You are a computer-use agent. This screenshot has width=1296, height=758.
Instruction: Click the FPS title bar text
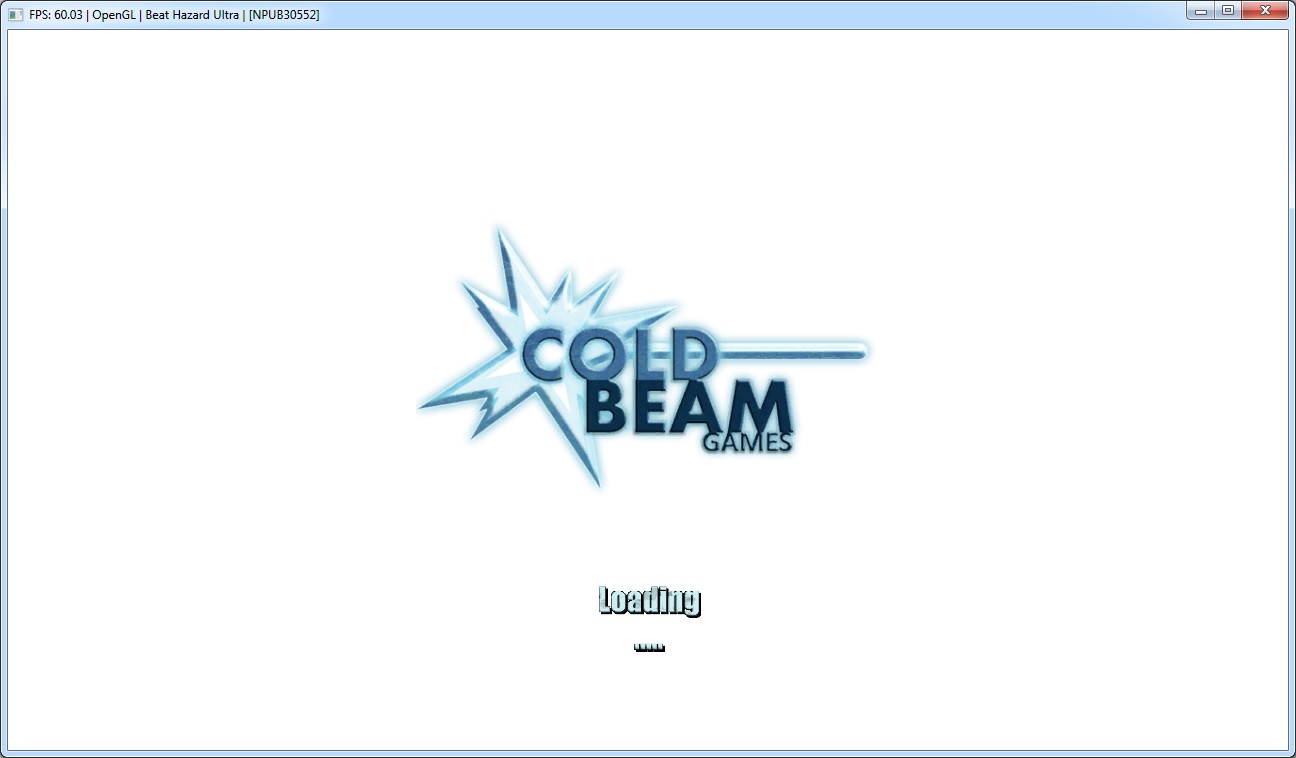tap(174, 15)
